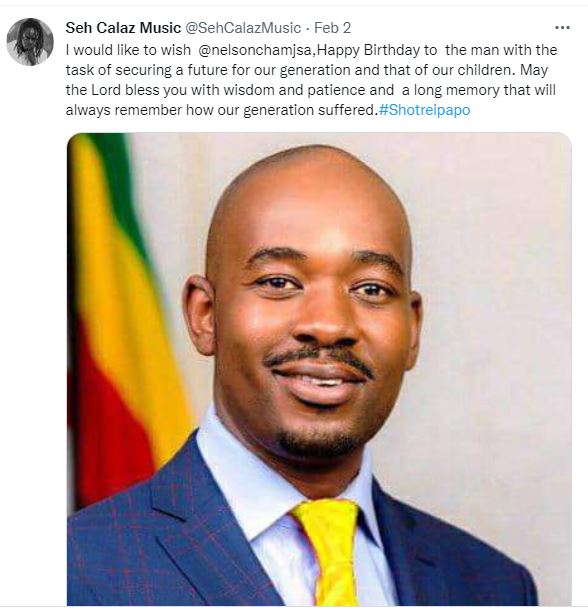Visit the @SehCalazMusic handle link
The image size is (588, 611).
pyautogui.click(x=242, y=28)
